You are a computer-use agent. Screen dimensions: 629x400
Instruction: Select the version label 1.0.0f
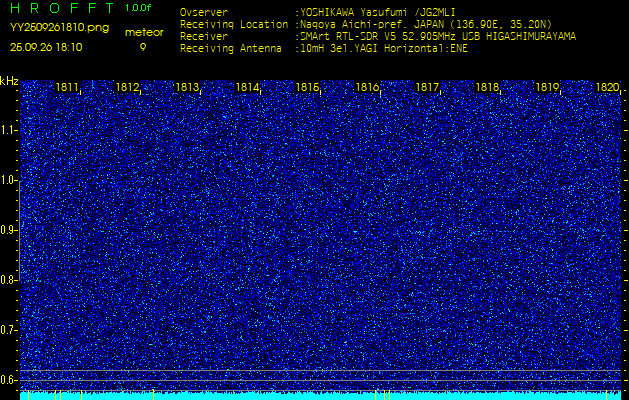click(x=138, y=8)
